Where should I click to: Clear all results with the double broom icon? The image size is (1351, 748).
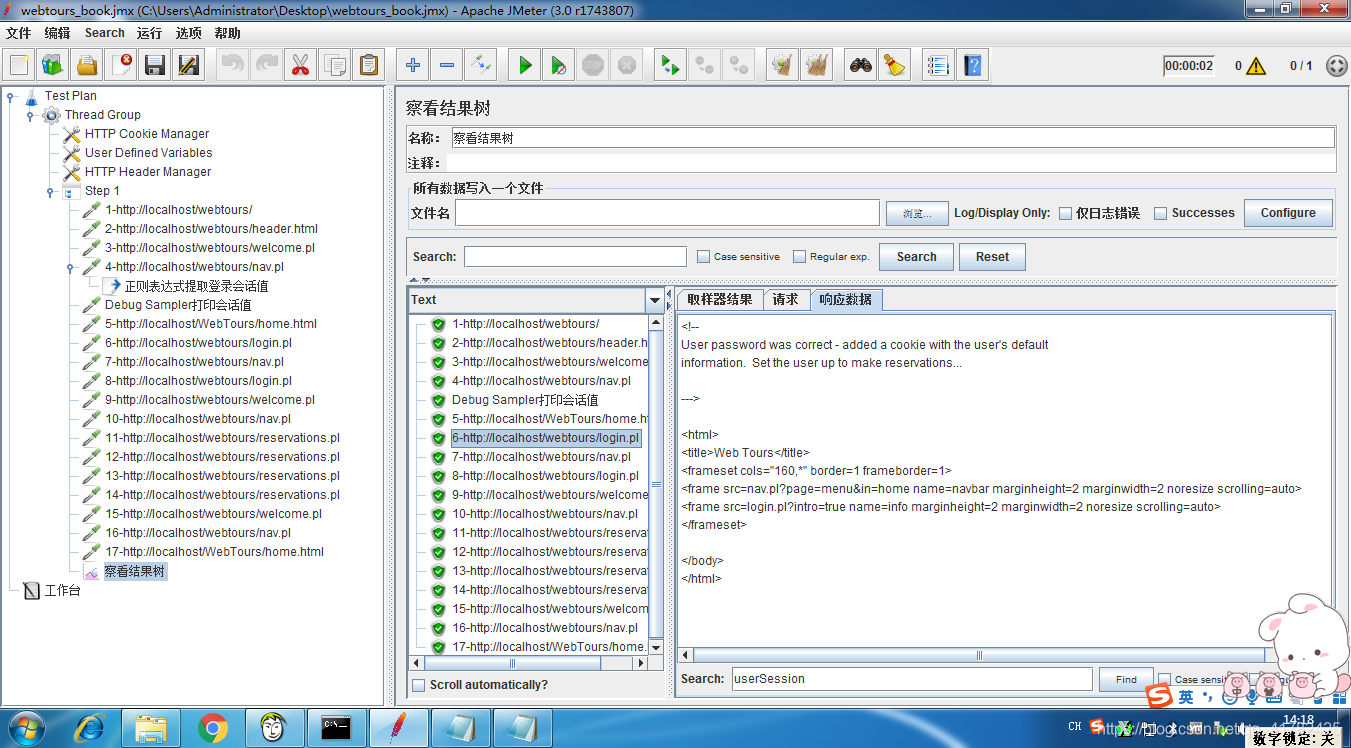817,66
